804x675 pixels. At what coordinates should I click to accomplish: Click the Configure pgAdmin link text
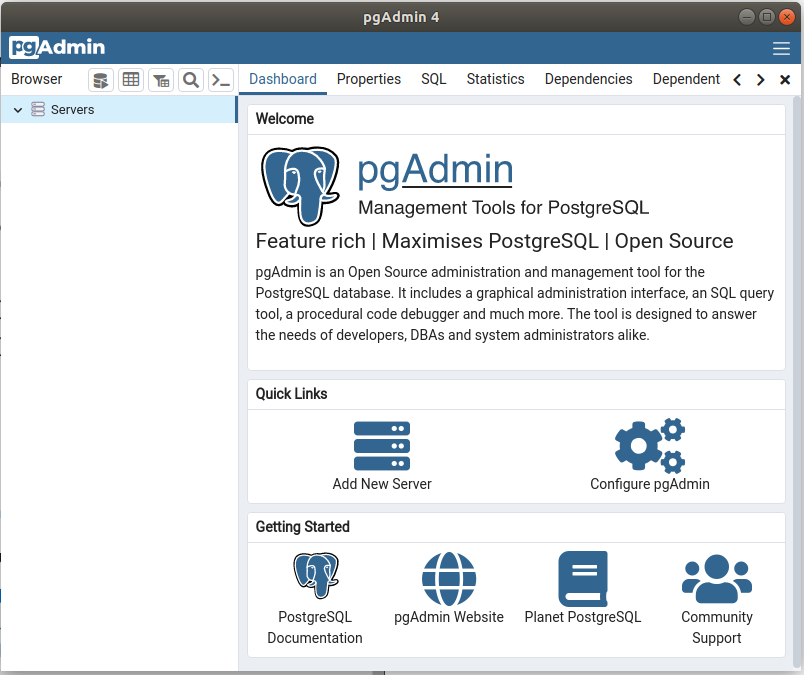[650, 484]
